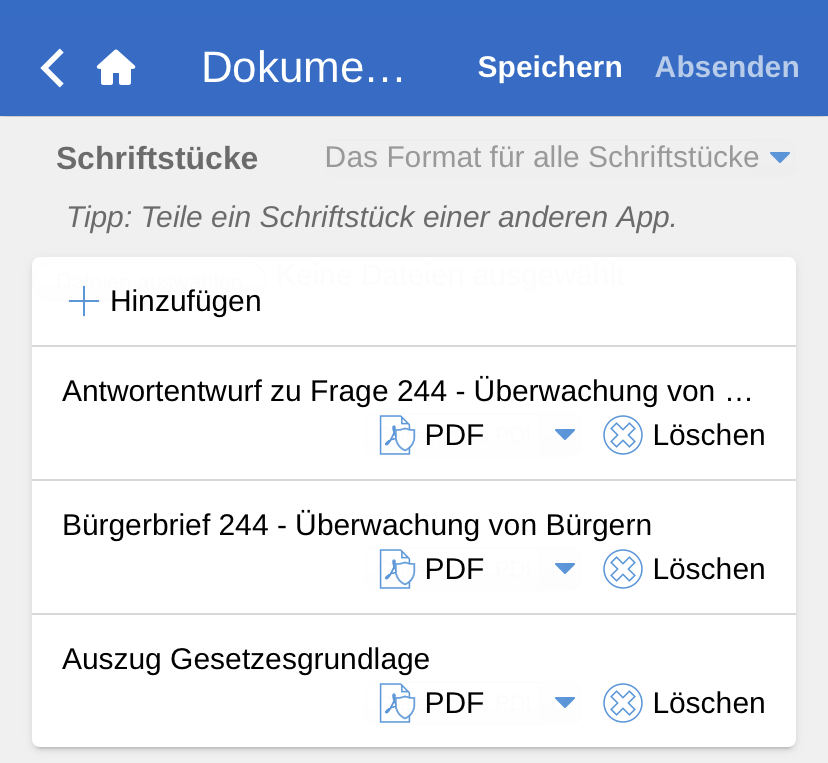The image size is (828, 763).
Task: Click the Hinzufügen label
Action: point(186,301)
